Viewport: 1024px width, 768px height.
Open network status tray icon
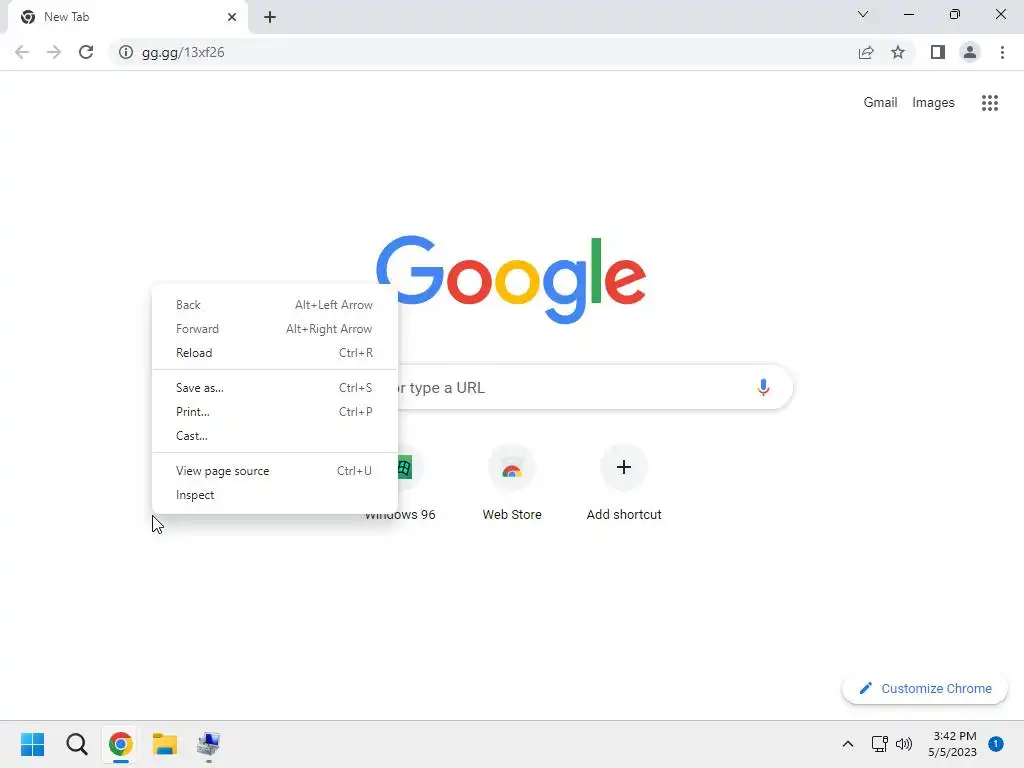pyautogui.click(x=880, y=744)
